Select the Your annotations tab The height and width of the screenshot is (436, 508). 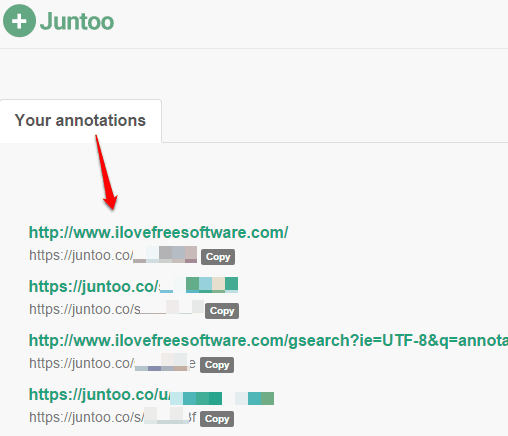(81, 121)
